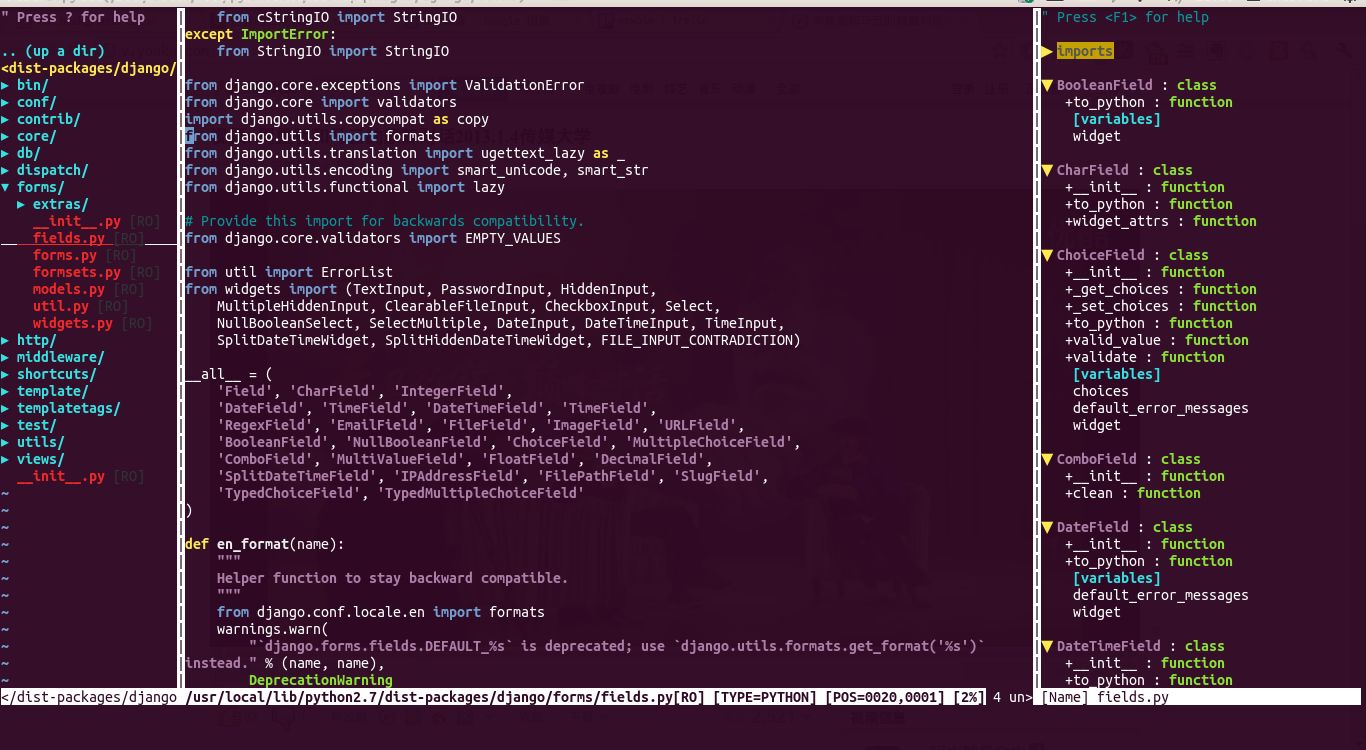Jump to ChoiceField choices variable
Image resolution: width=1366 pixels, height=750 pixels.
[x=1101, y=392]
